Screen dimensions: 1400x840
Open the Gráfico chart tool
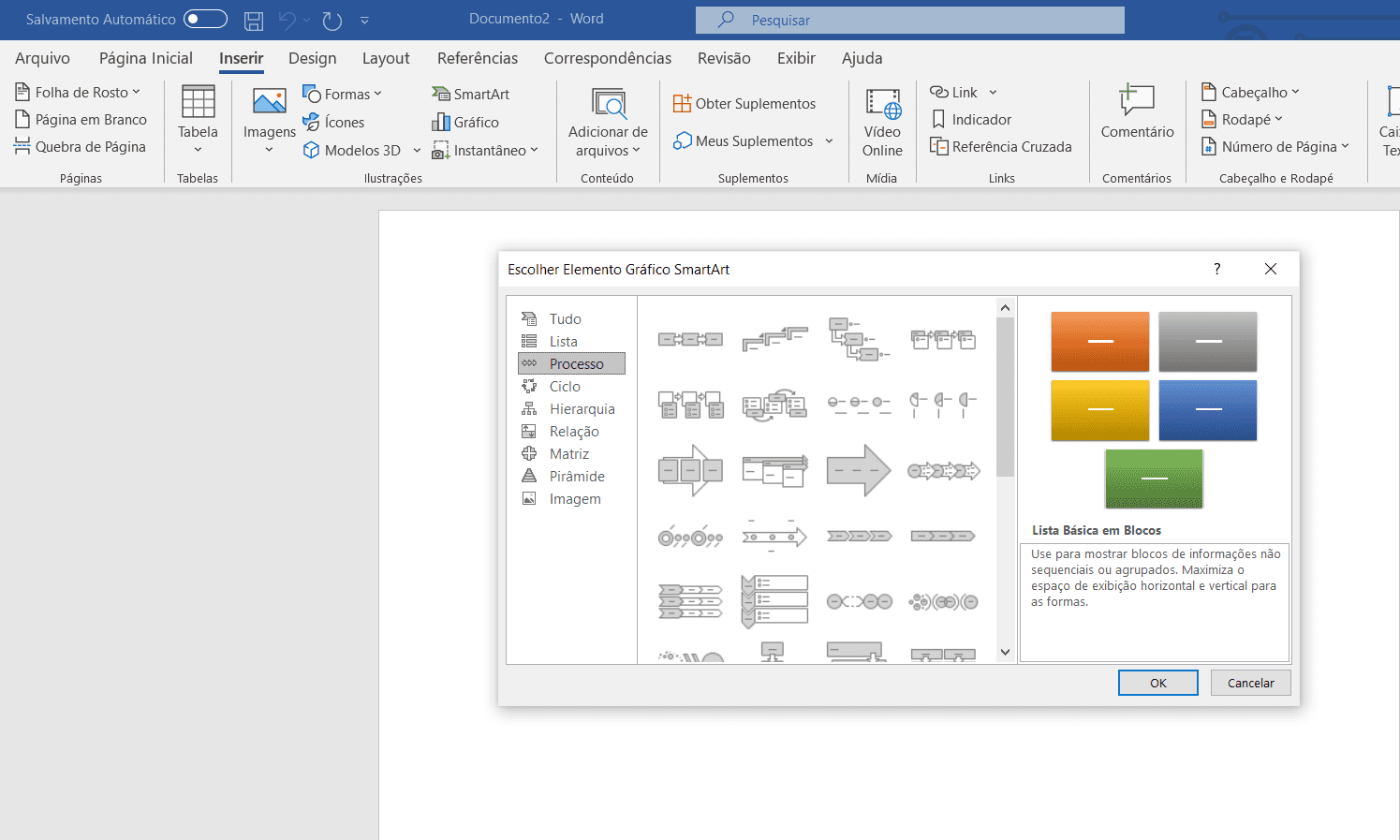(x=441, y=123)
